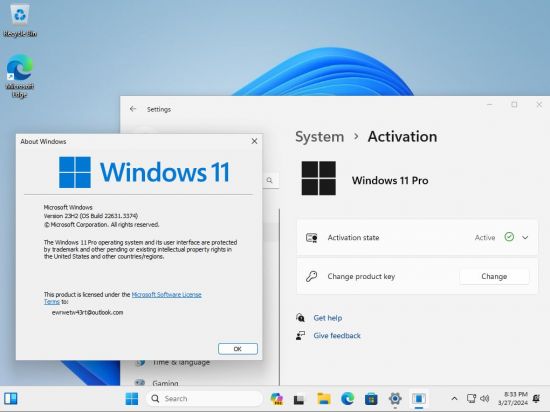Open the Recycle Bin desktop icon

coord(20,20)
